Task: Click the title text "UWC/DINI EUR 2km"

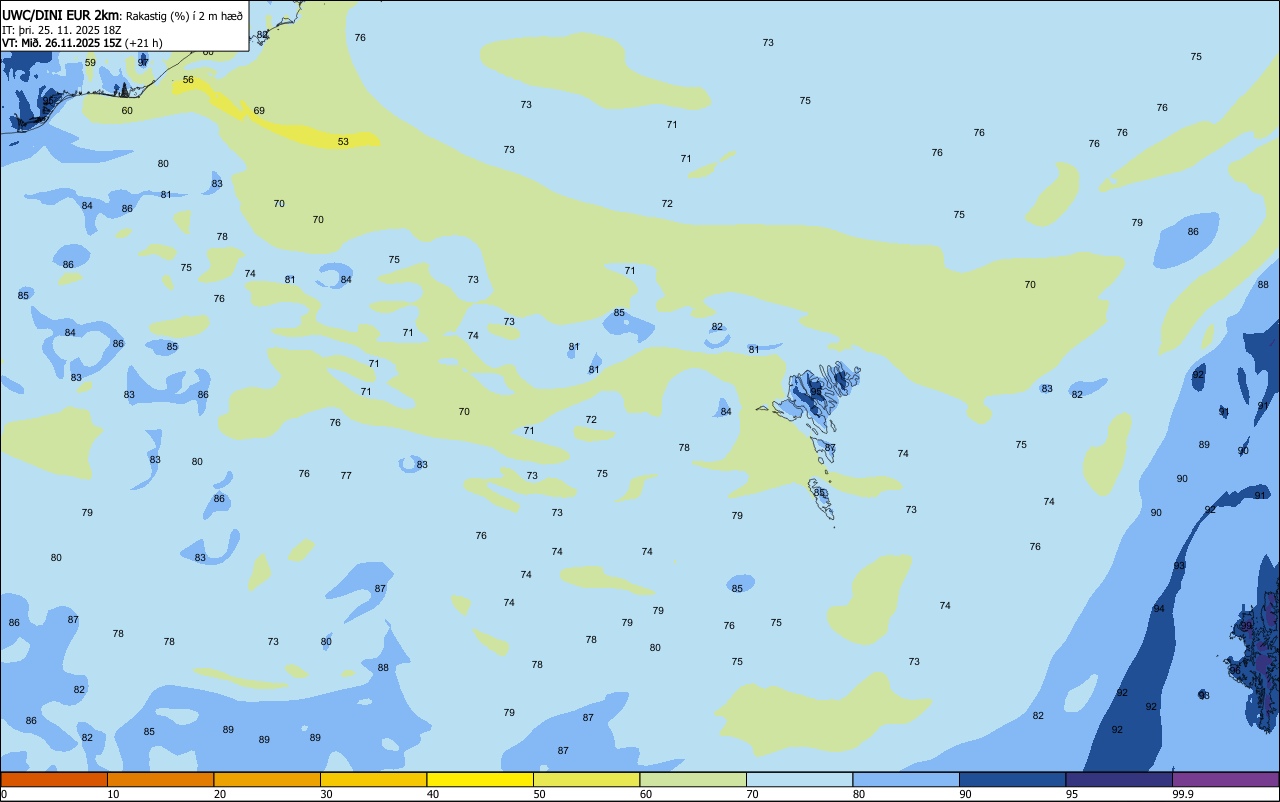Action: coord(59,15)
